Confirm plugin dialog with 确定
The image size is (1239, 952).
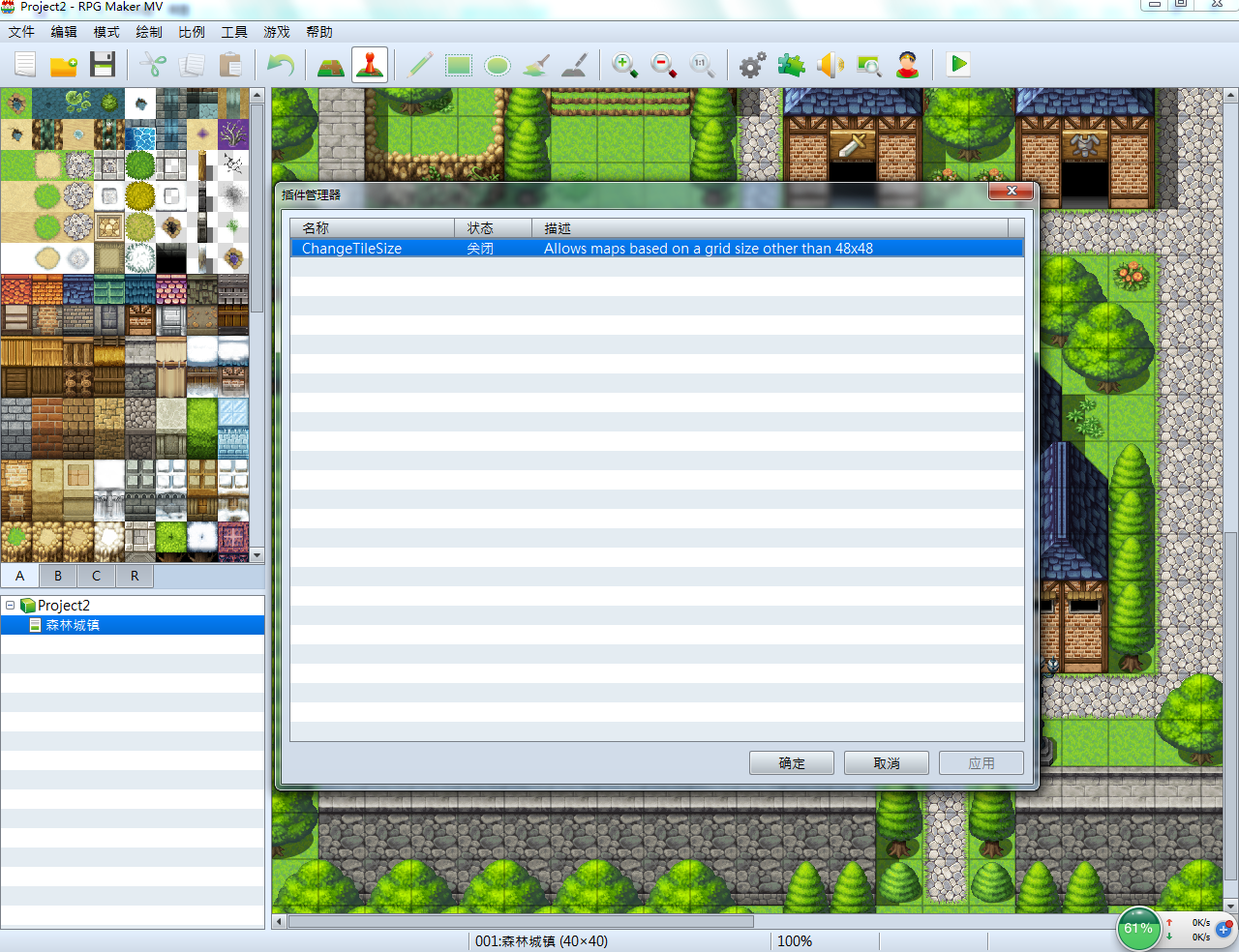(x=792, y=763)
